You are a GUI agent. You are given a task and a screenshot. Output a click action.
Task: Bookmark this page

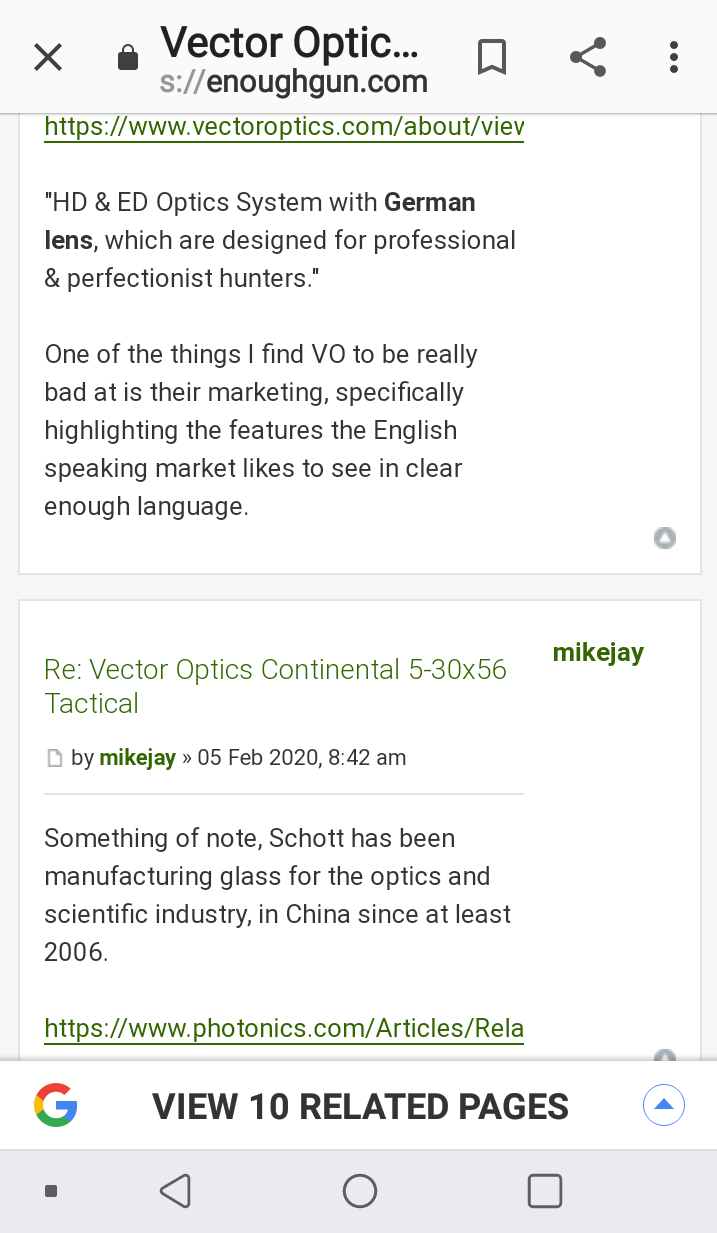pos(491,57)
